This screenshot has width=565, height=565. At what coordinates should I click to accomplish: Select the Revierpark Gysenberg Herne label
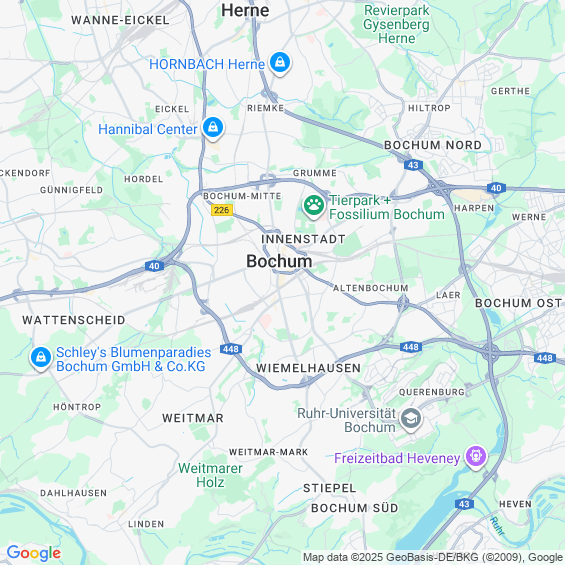pyautogui.click(x=396, y=25)
